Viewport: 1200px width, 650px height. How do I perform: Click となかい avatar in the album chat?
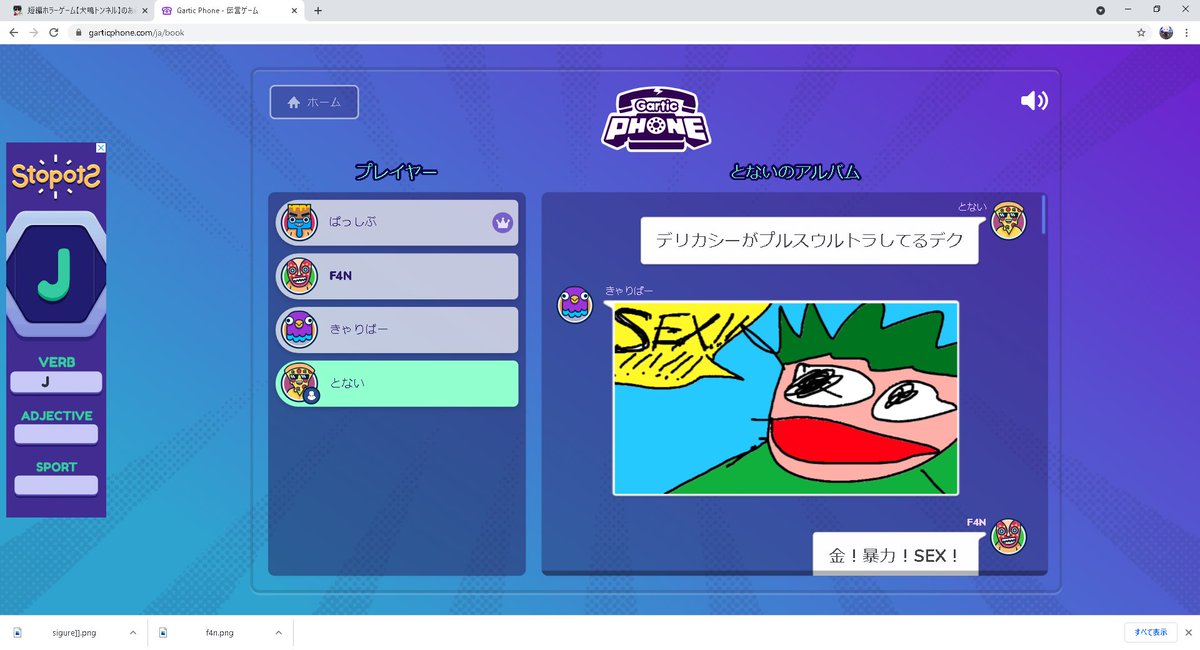click(x=1009, y=220)
